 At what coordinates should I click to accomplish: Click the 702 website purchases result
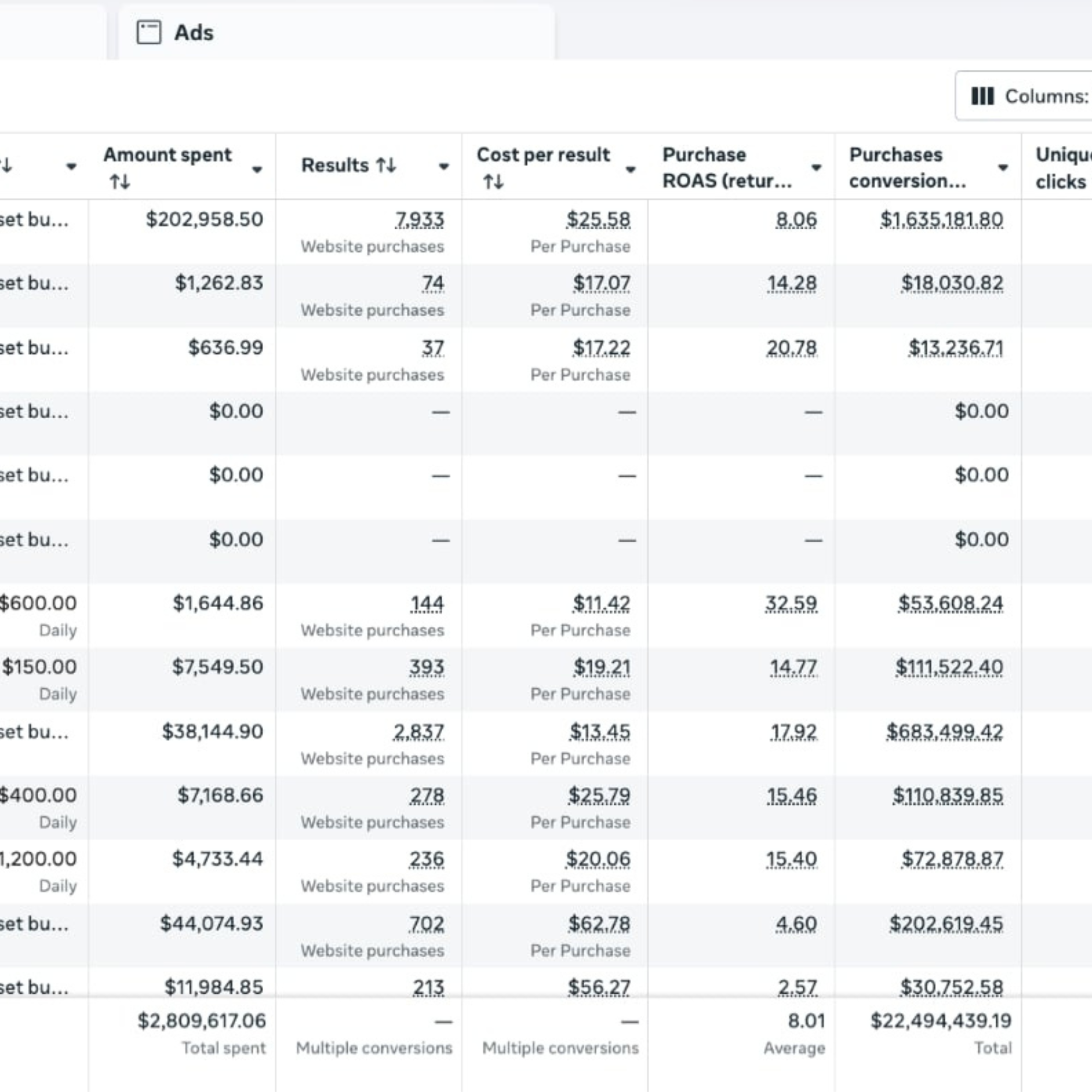tap(426, 924)
